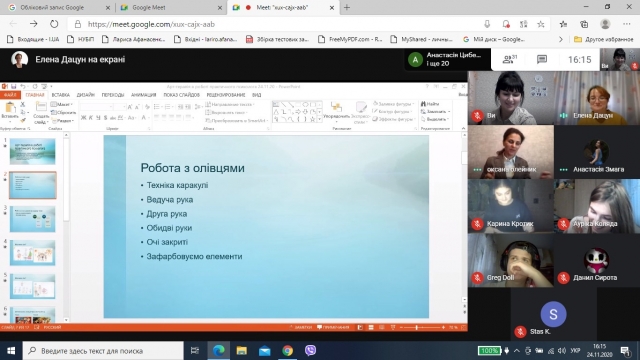This screenshot has width=640, height=360.
Task: Toggle italic К in PowerPoint ribbon
Action: (91, 118)
